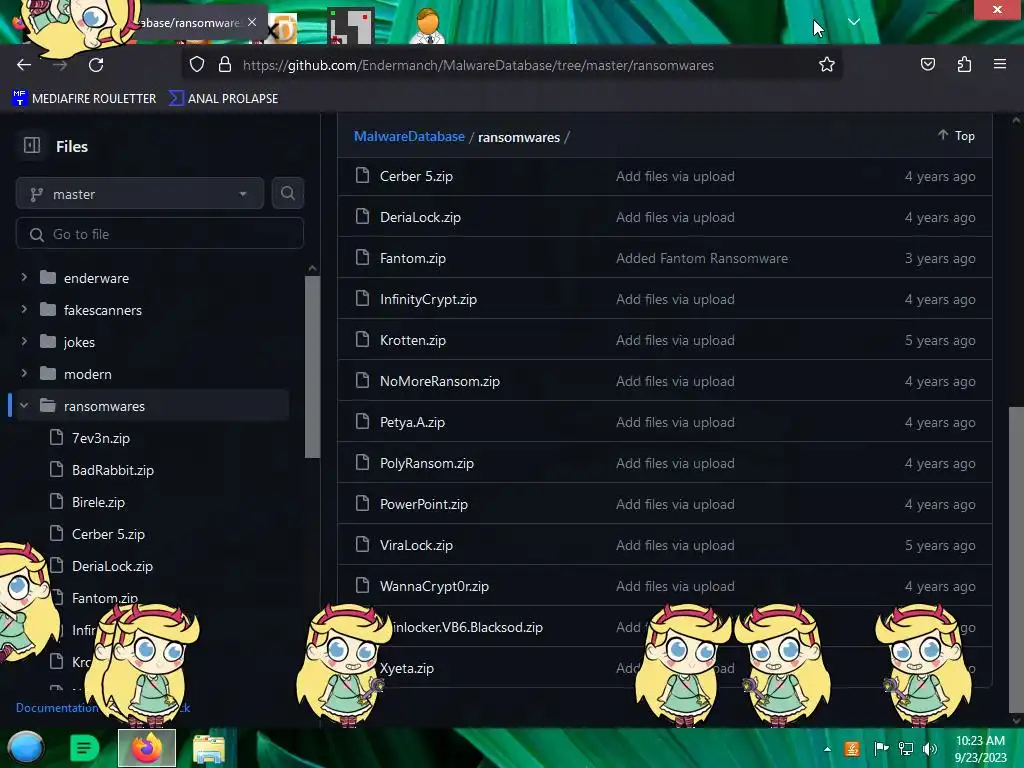Open the master branch dropdown
Viewport: 1024px width, 768px height.
pyautogui.click(x=140, y=194)
